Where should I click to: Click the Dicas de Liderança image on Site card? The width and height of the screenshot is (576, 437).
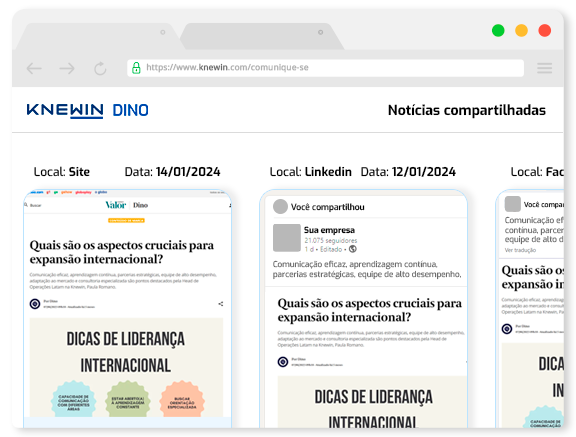point(126,367)
